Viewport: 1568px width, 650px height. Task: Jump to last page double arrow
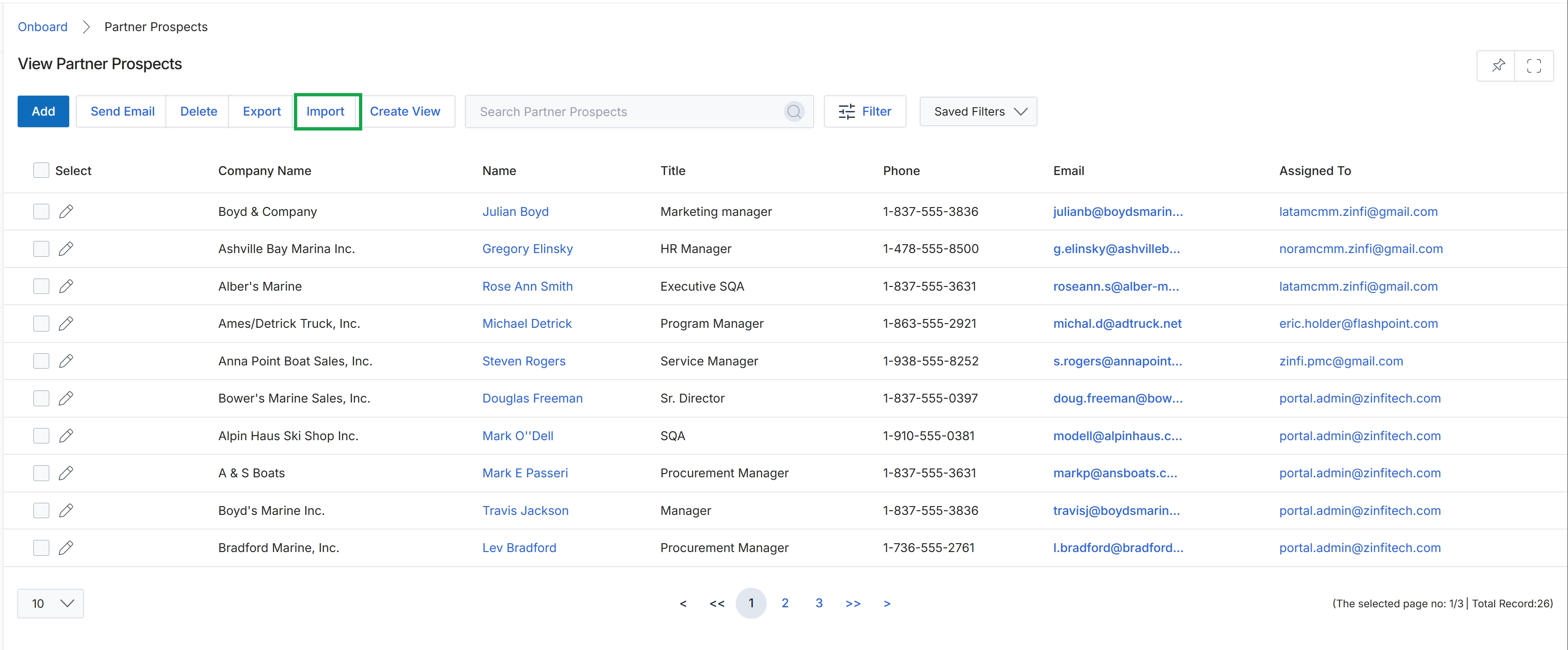coord(853,603)
